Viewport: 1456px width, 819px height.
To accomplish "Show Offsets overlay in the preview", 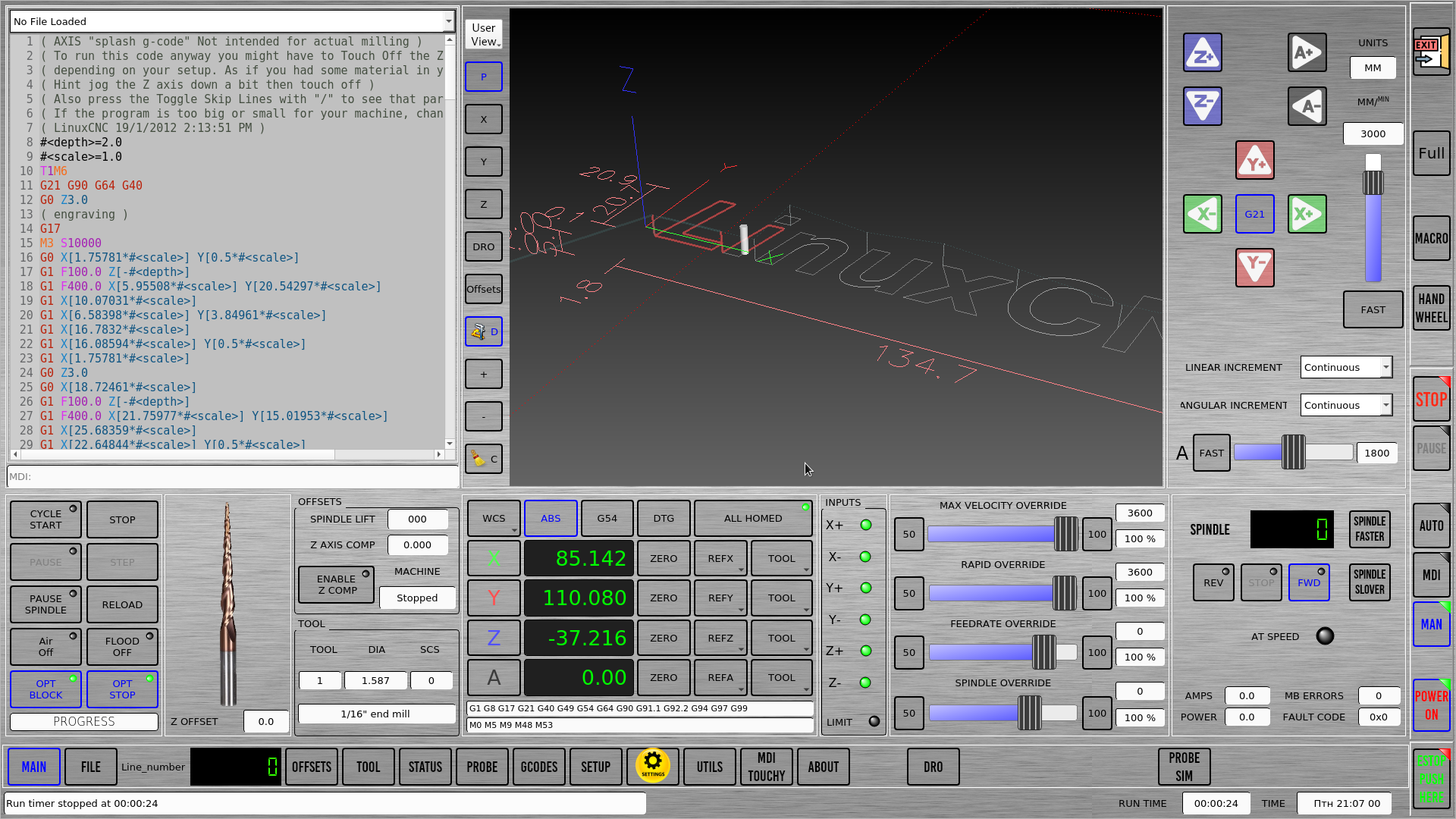I will pyautogui.click(x=484, y=289).
